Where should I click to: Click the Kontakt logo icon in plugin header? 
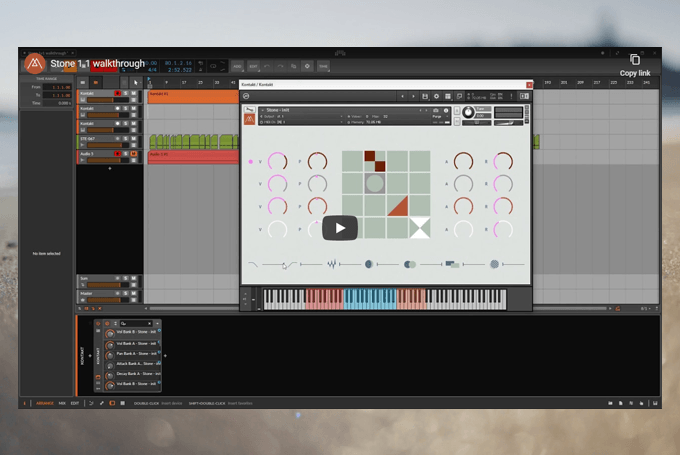click(246, 96)
